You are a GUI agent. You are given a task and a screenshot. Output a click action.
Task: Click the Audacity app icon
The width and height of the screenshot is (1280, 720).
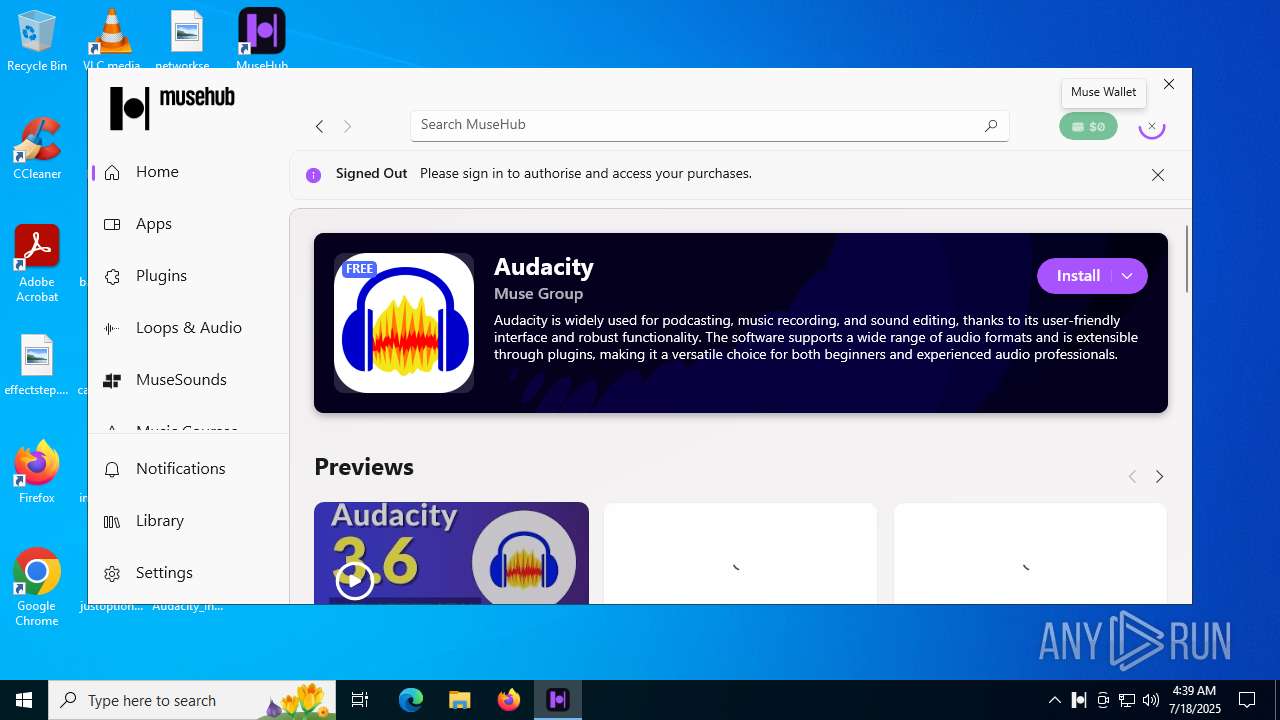(x=404, y=323)
